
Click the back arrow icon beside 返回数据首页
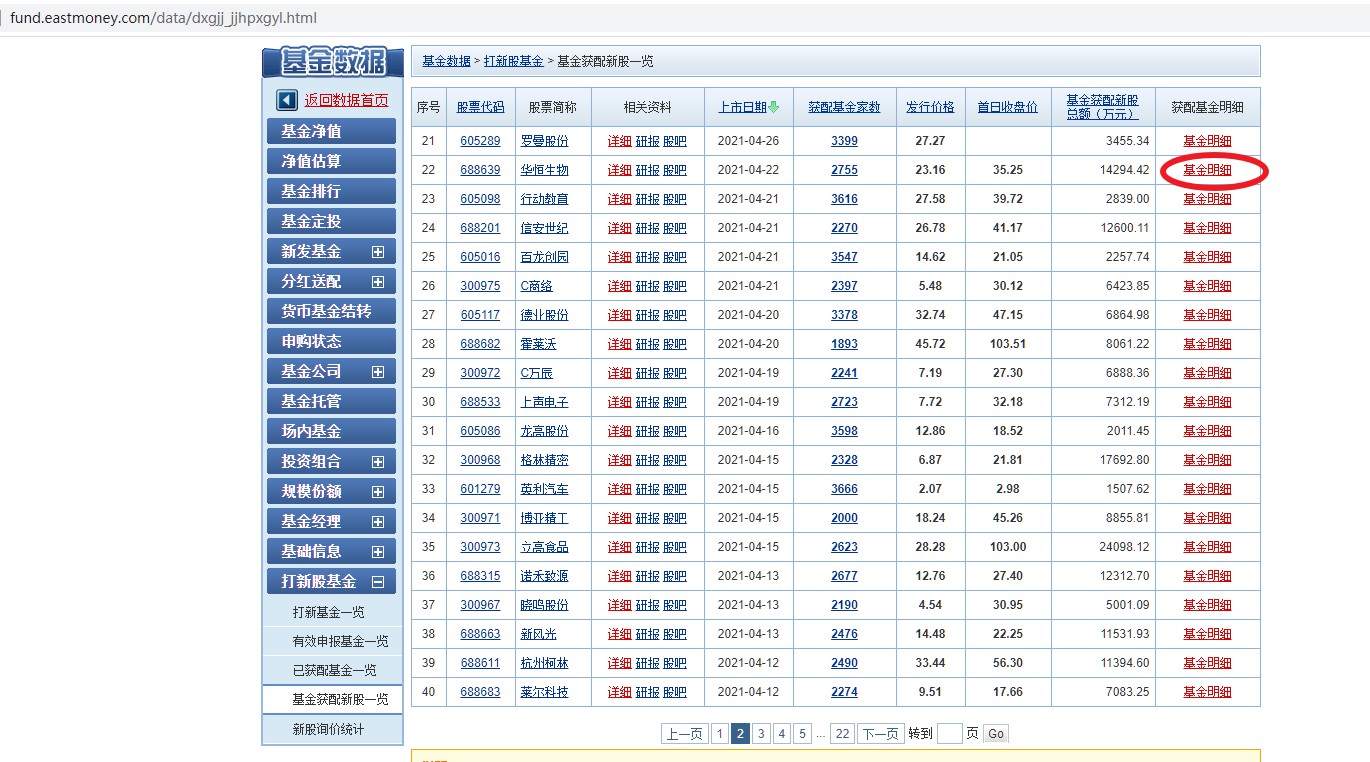coord(287,100)
